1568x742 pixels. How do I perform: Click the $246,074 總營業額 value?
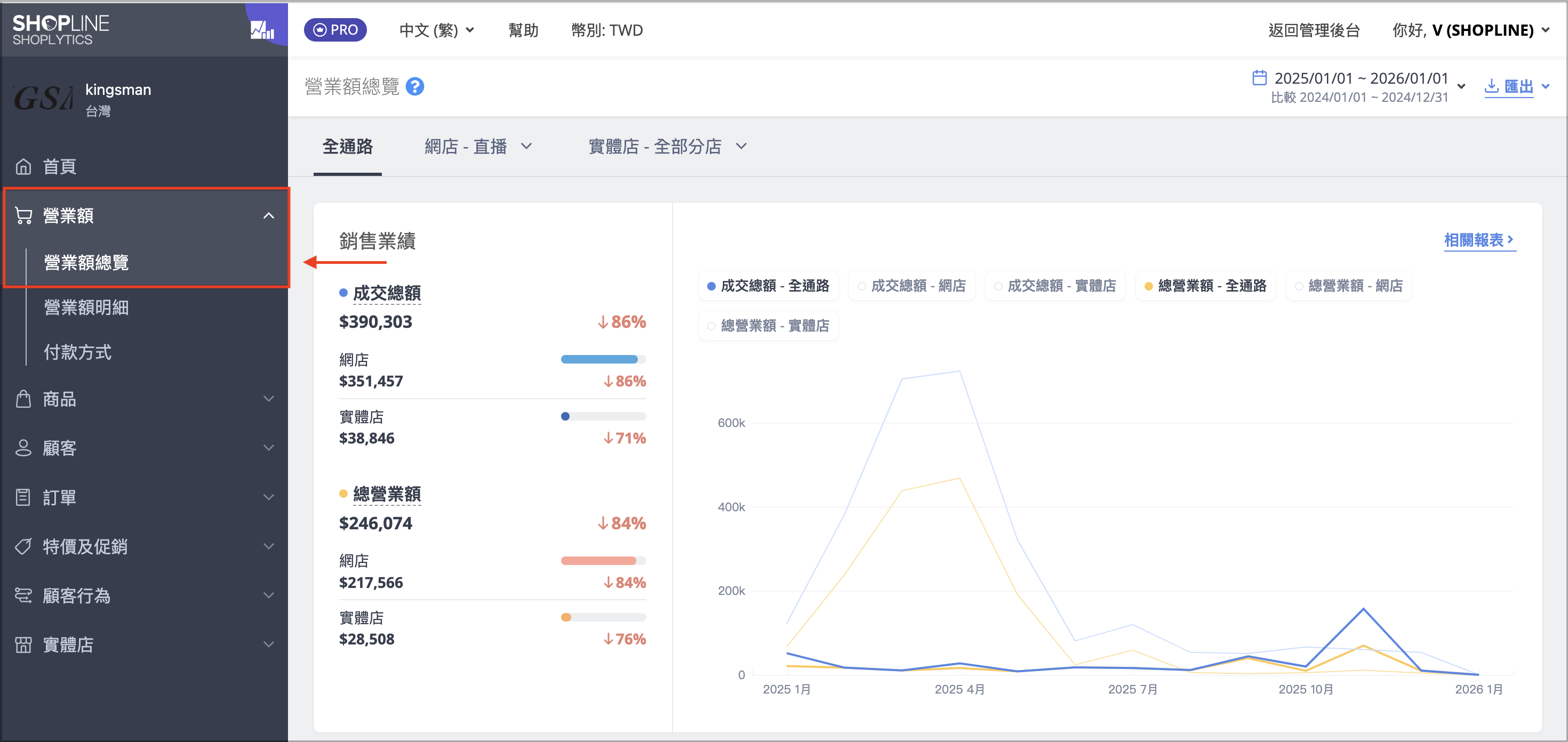[x=375, y=522]
